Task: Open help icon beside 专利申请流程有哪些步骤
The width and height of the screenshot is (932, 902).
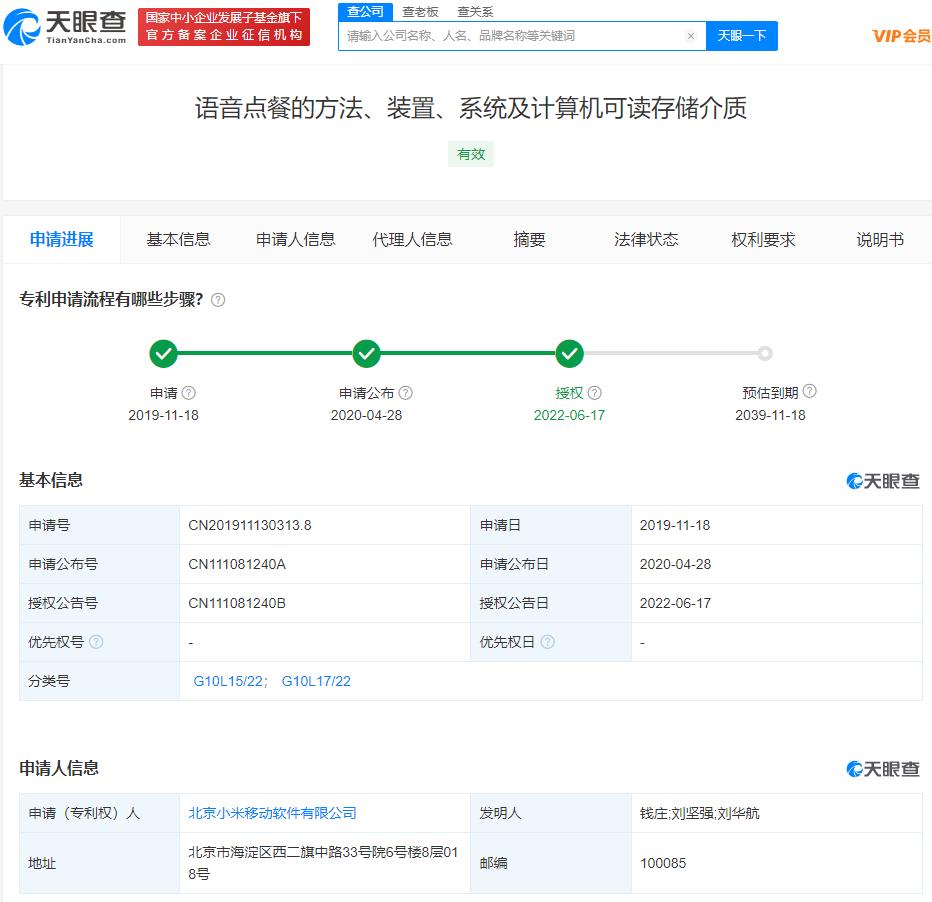Action: 218,299
